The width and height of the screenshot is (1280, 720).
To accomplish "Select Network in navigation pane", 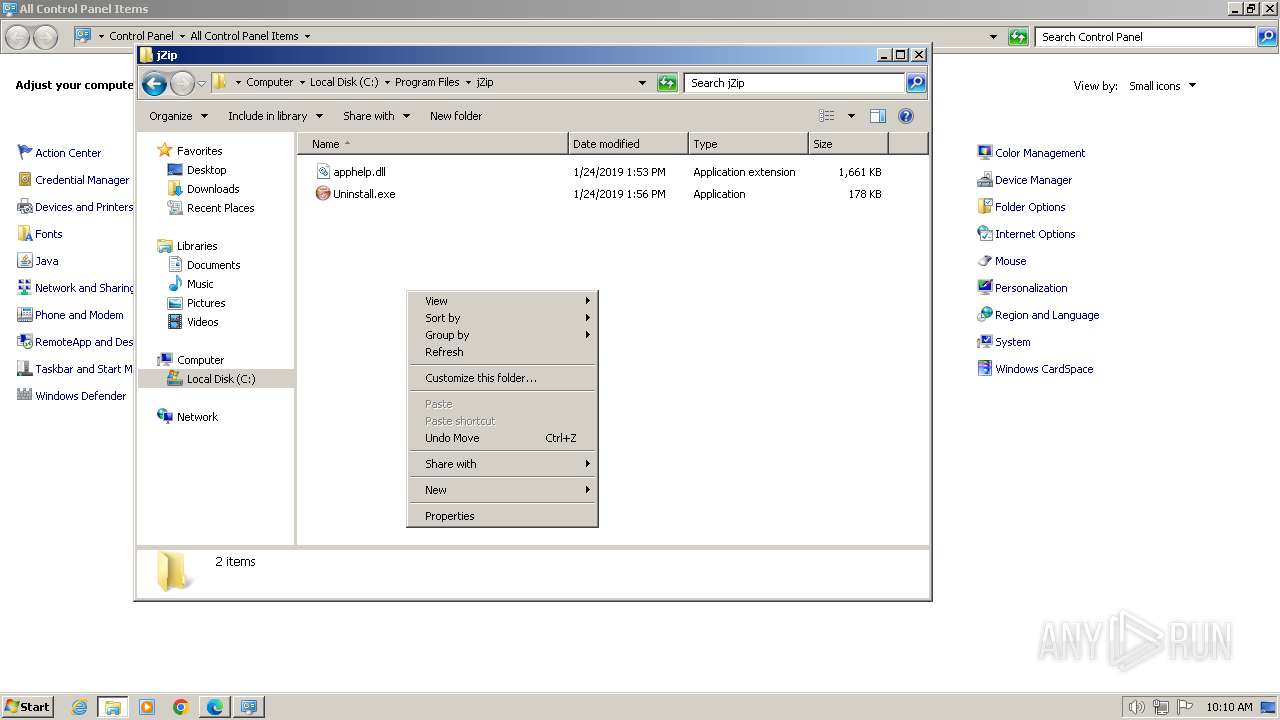I will 197,417.
